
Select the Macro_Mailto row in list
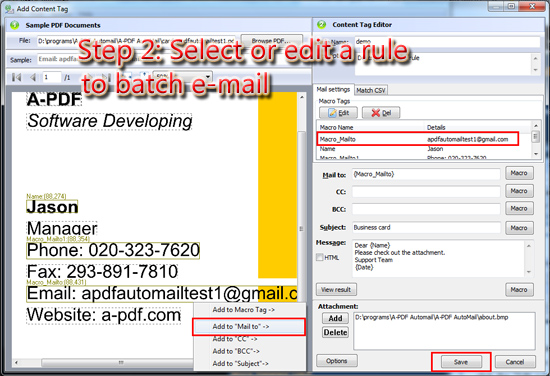point(418,139)
